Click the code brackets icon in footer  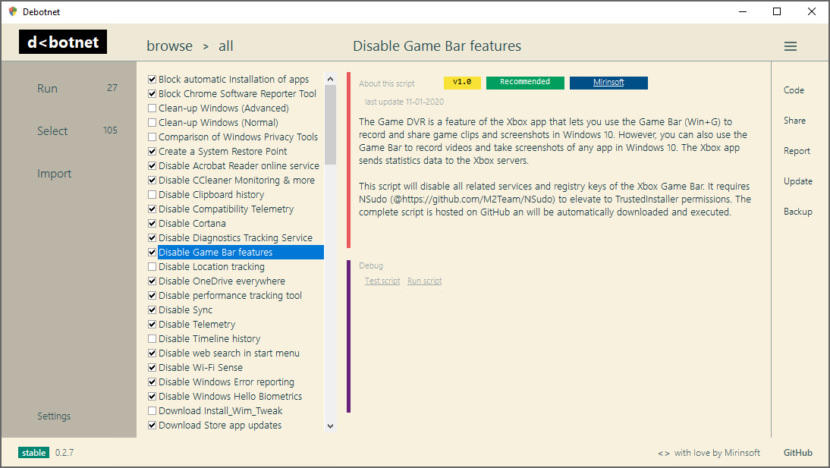[x=663, y=452]
